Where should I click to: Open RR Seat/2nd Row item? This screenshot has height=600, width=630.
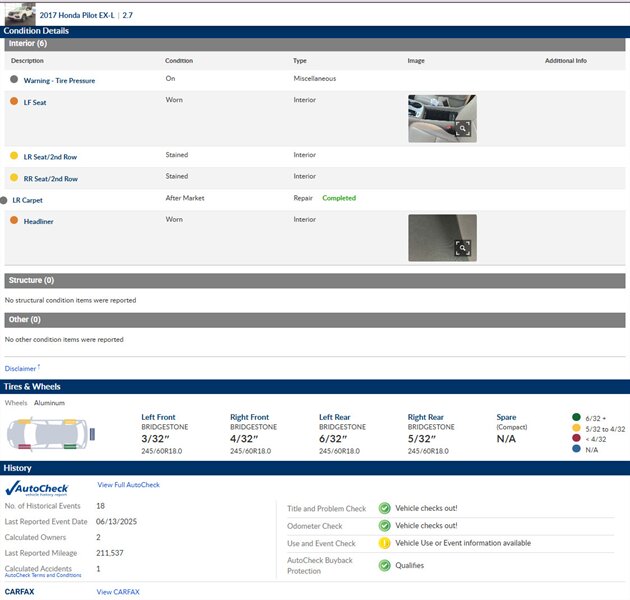(x=51, y=179)
